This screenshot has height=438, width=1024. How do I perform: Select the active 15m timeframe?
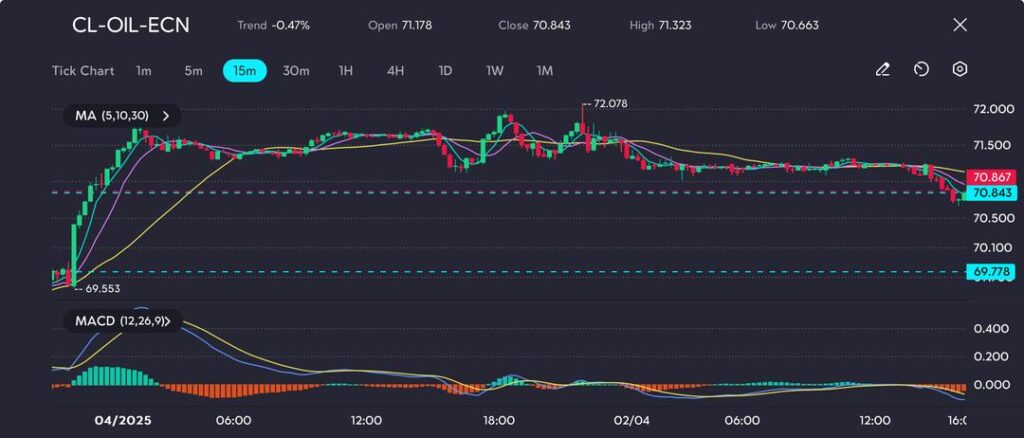point(244,71)
